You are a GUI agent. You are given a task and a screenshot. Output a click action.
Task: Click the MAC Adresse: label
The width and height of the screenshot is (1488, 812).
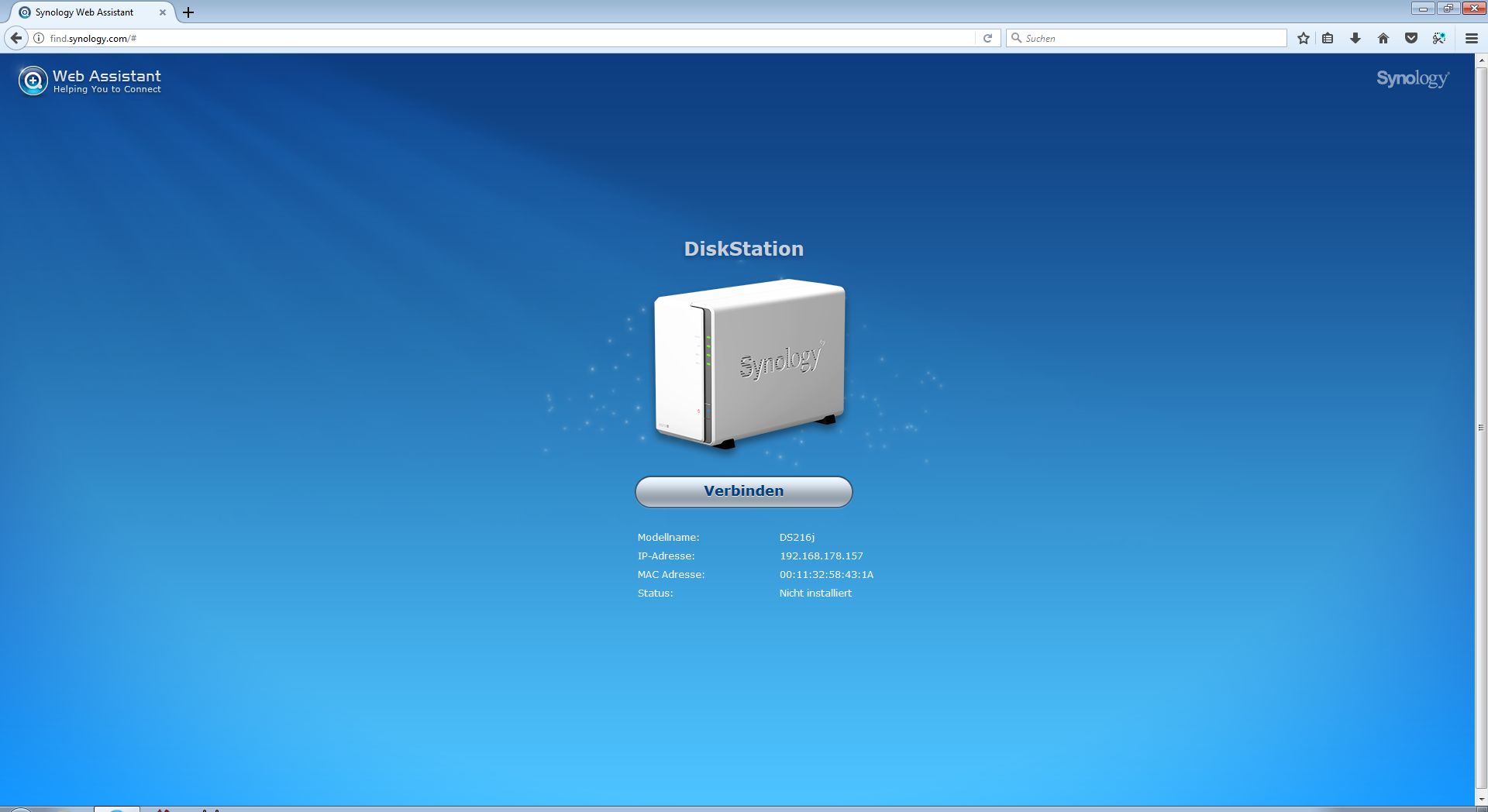pos(671,574)
